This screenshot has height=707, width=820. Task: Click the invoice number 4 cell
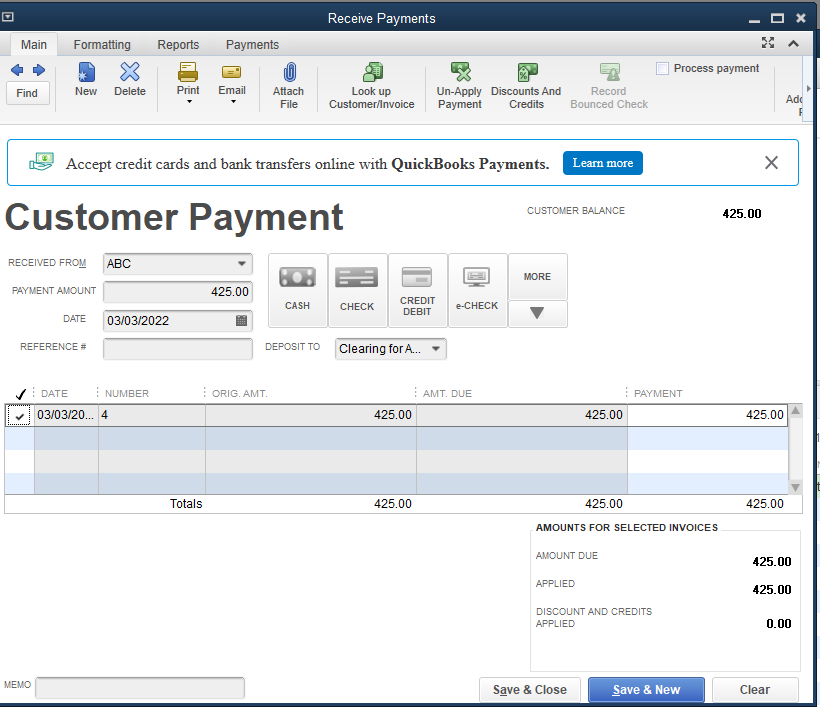point(152,415)
